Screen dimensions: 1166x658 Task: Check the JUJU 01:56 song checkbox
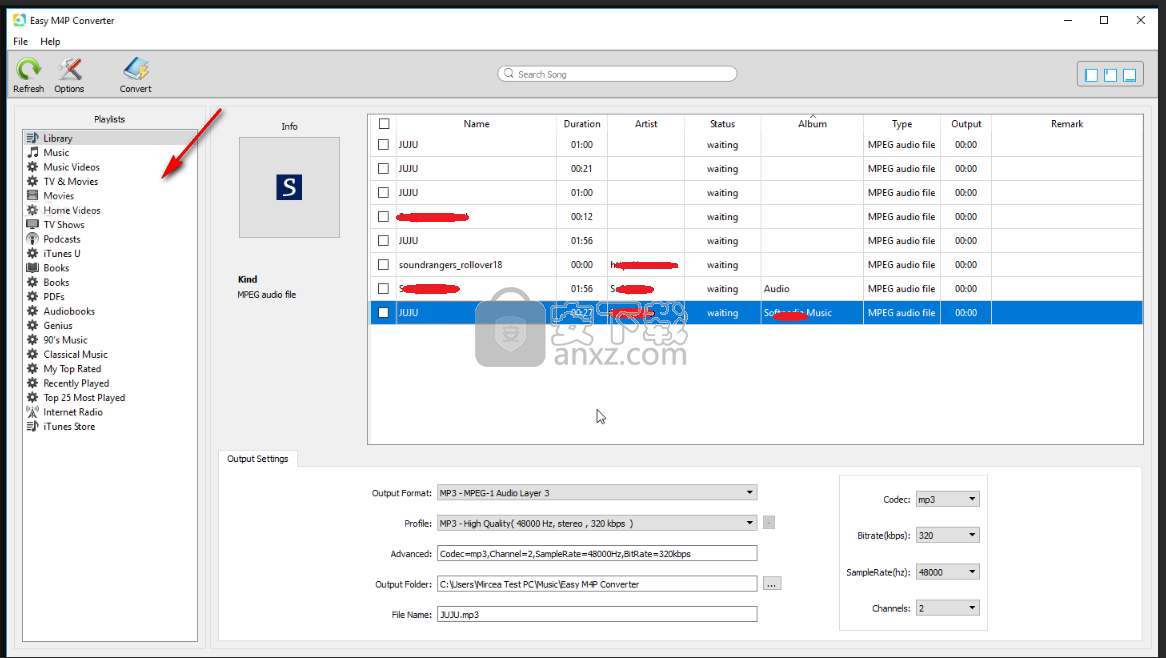384,241
